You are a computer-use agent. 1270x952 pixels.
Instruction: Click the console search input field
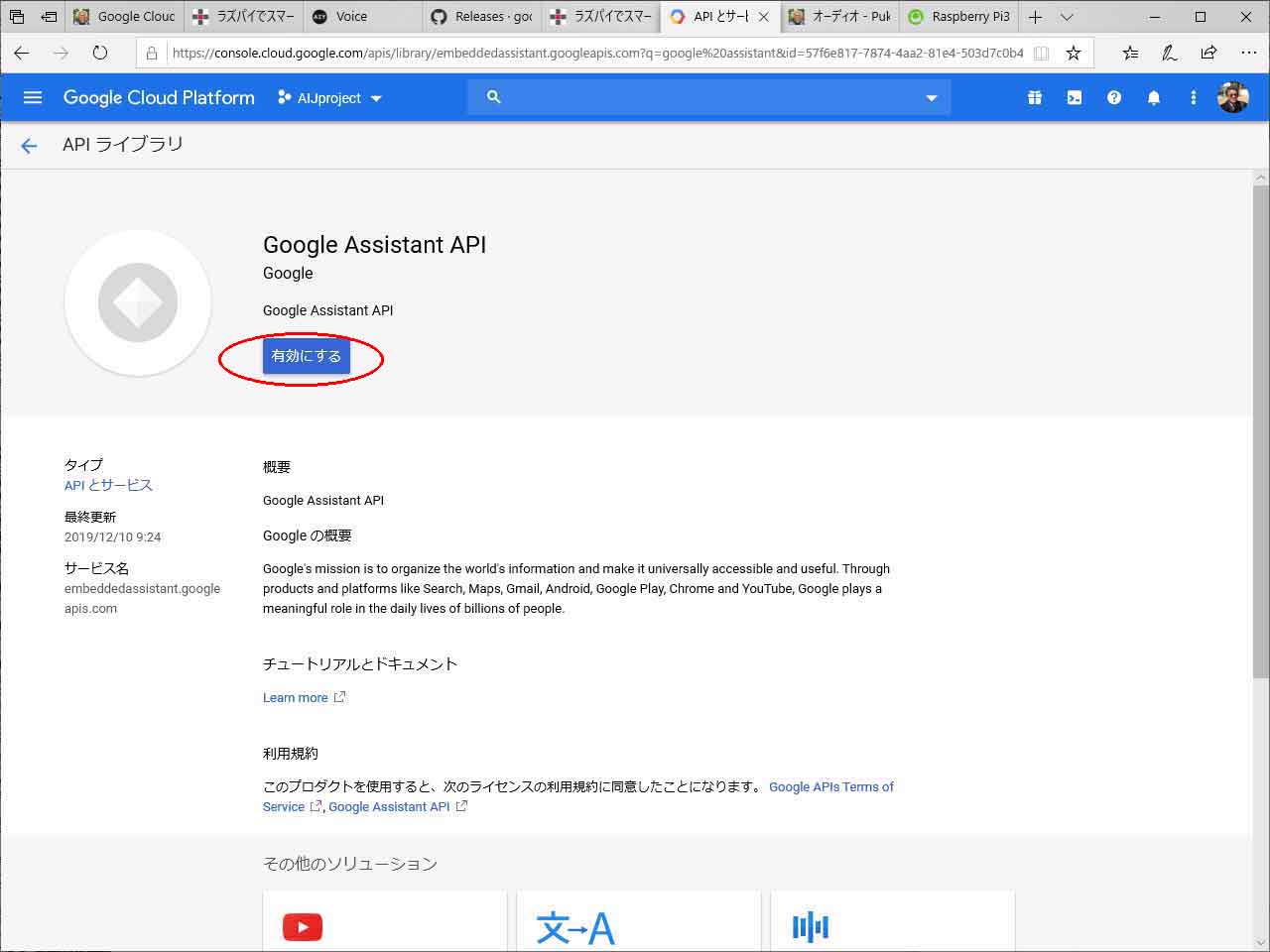tap(709, 97)
